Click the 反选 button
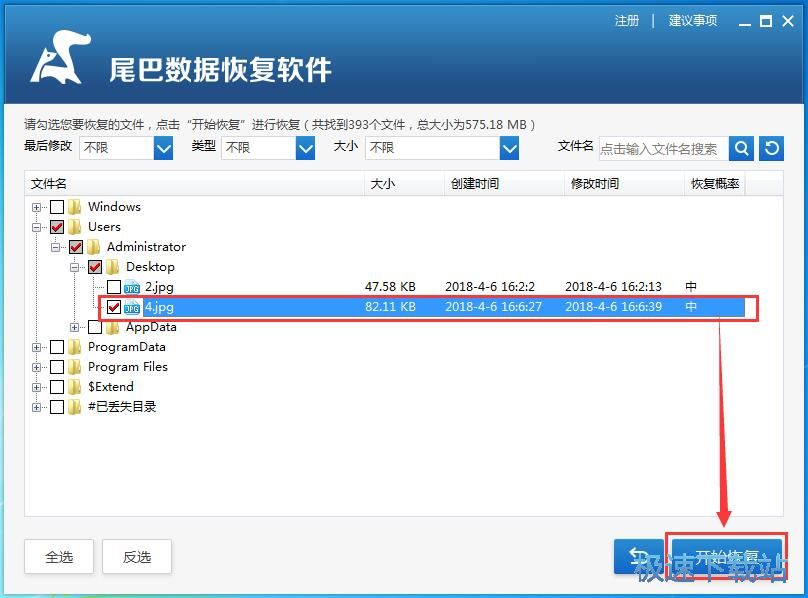Viewport: 808px width, 598px height. pyautogui.click(x=137, y=557)
